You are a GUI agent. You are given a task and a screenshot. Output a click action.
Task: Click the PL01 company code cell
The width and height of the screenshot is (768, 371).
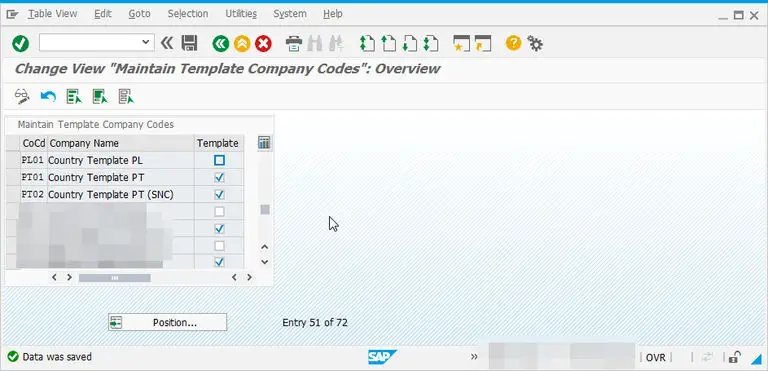34,160
